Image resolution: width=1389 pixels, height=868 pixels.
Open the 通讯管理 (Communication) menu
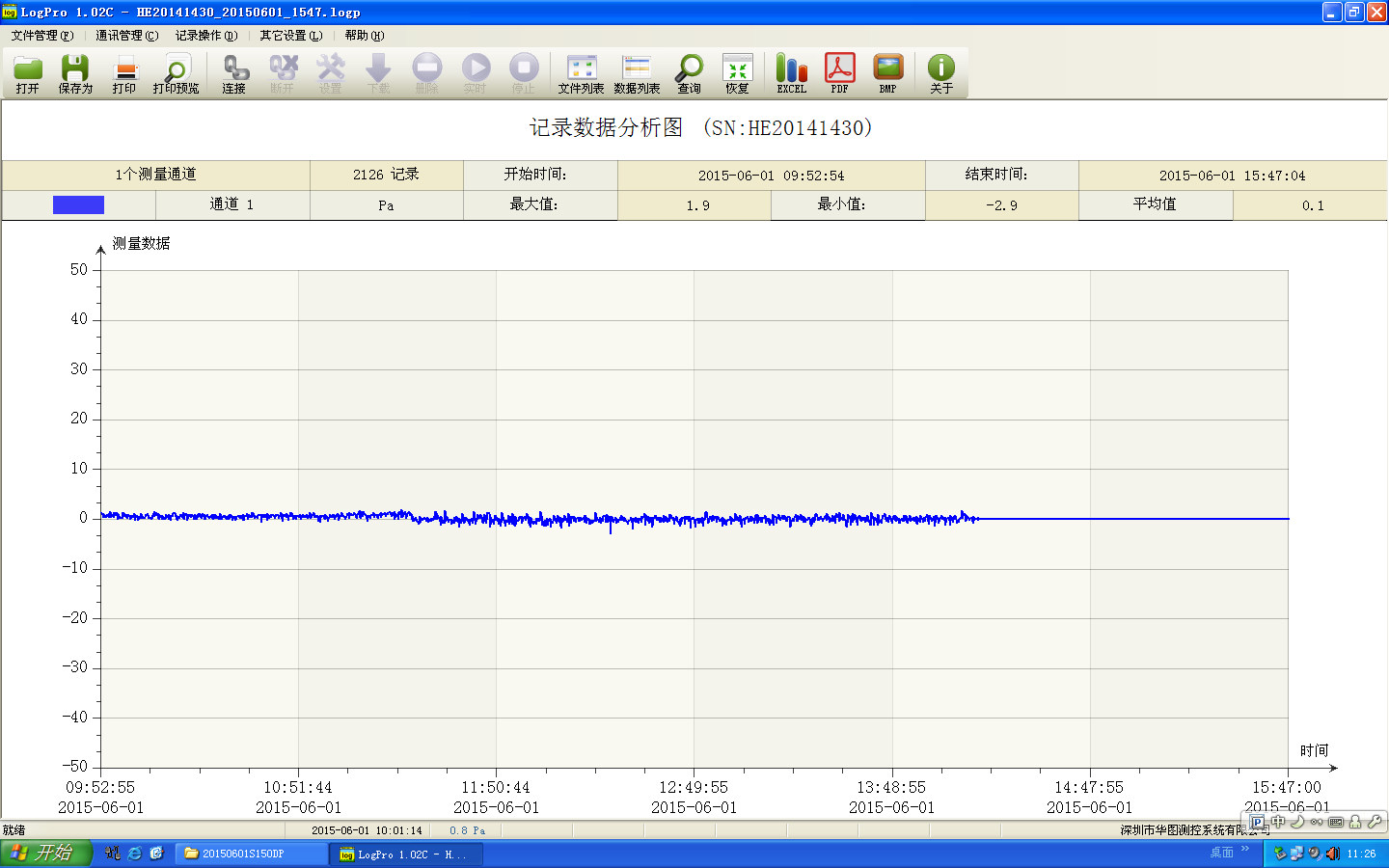tap(126, 36)
